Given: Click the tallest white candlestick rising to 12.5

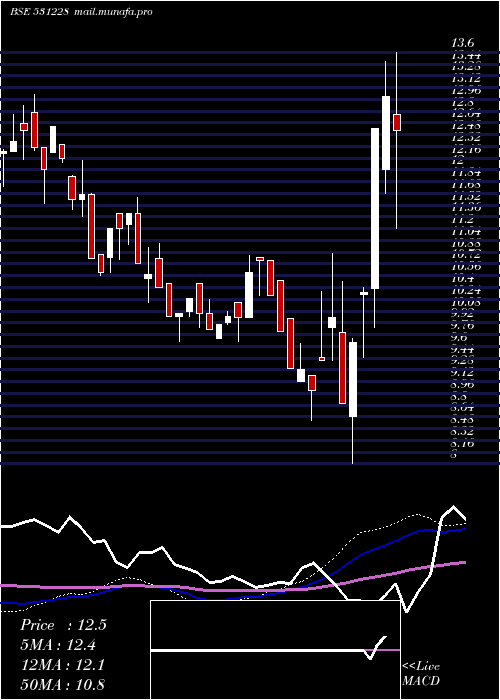Looking at the screenshot, I should [x=375, y=208].
